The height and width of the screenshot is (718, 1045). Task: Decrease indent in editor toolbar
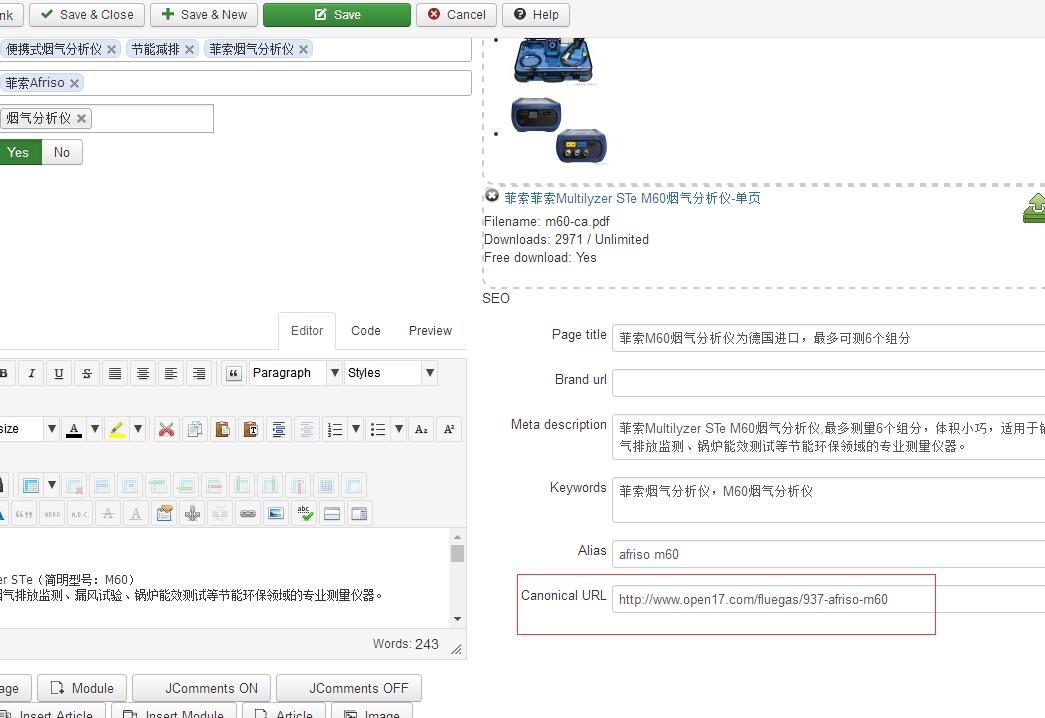pos(307,429)
